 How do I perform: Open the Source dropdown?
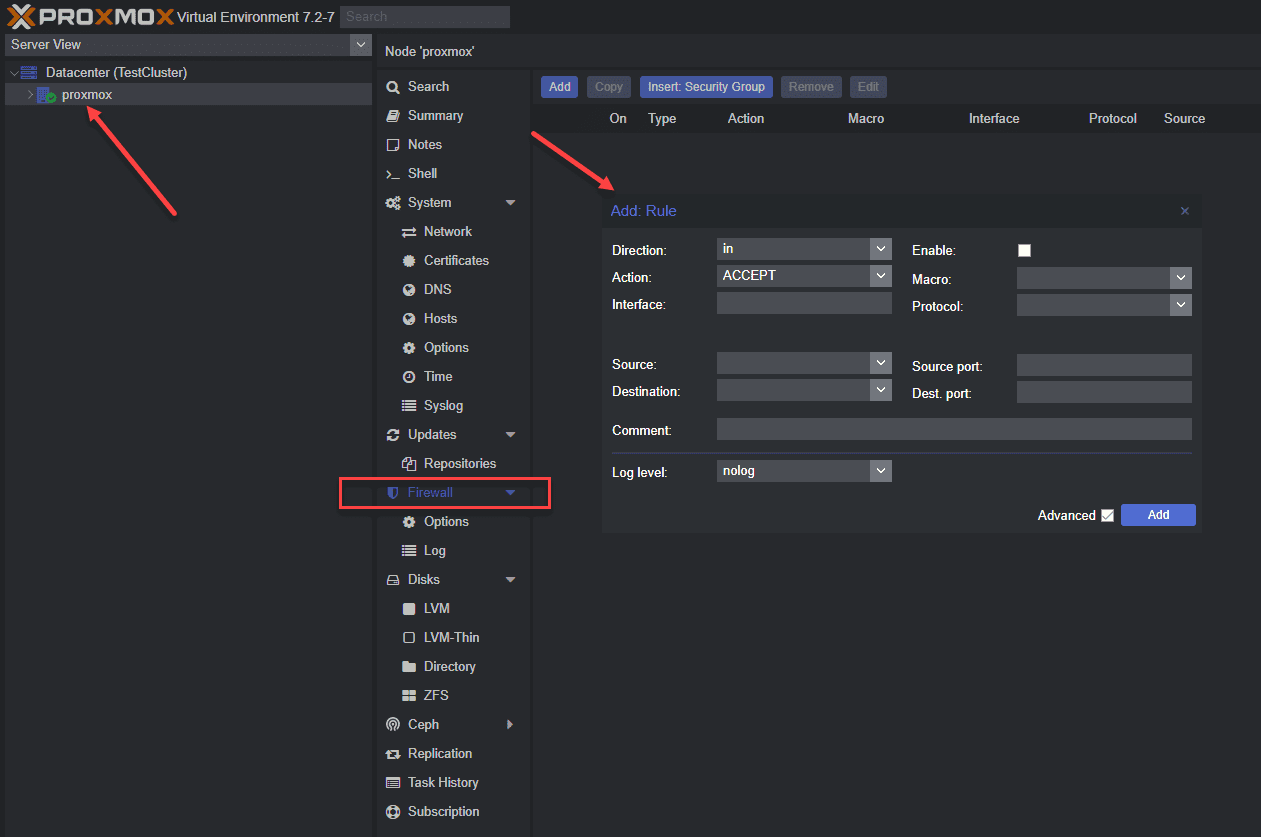point(880,363)
